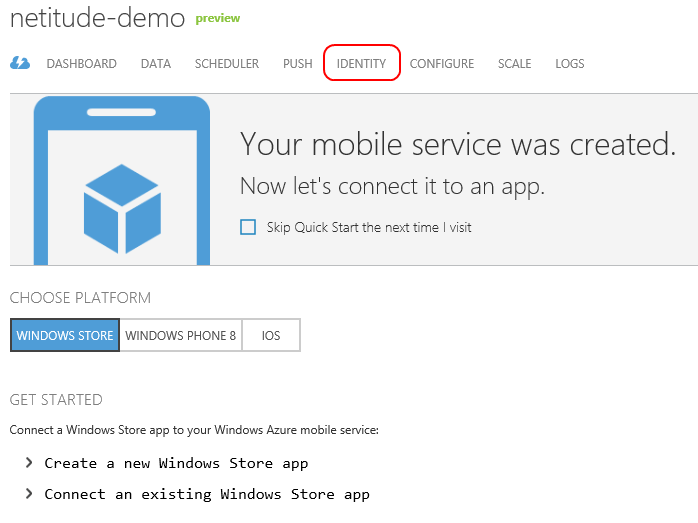Click 'Connect an existing Windows Store app' text
Viewport: 698px width, 523px height.
[207, 494]
